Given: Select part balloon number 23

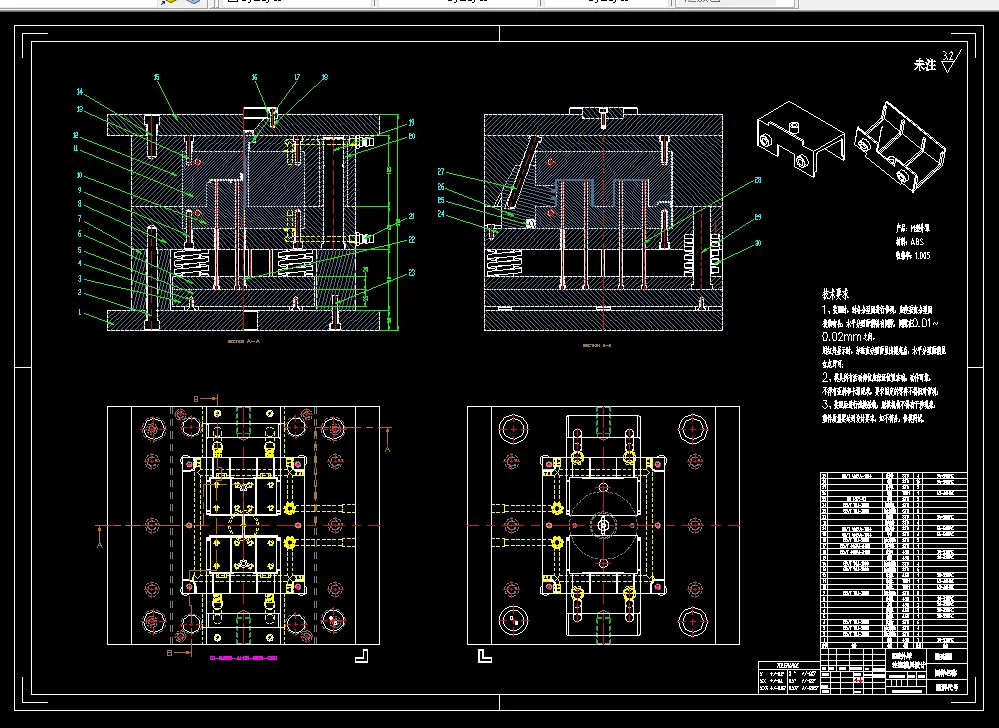Looking at the screenshot, I should 412,272.
